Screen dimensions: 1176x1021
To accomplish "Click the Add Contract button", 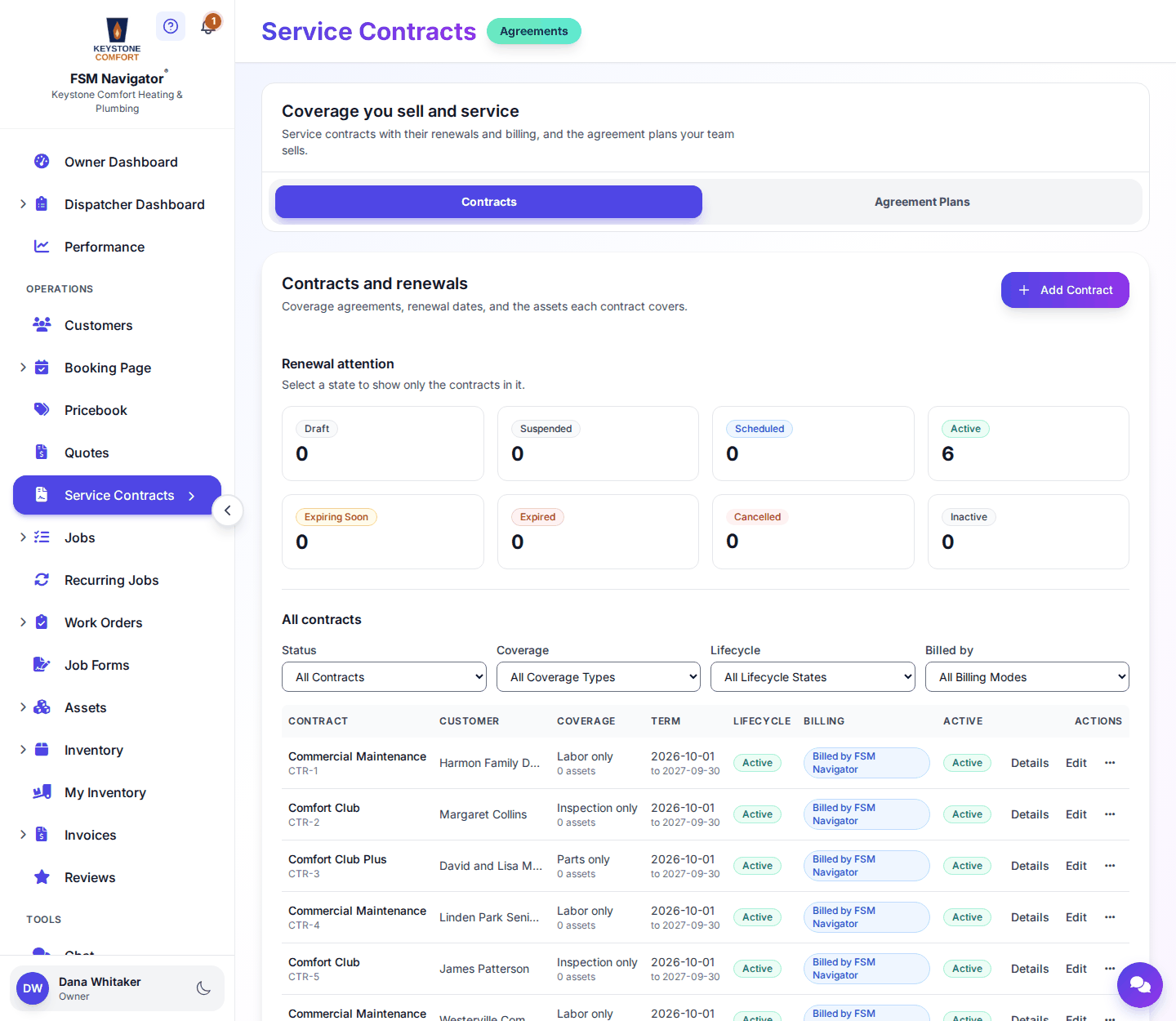I will tap(1065, 290).
